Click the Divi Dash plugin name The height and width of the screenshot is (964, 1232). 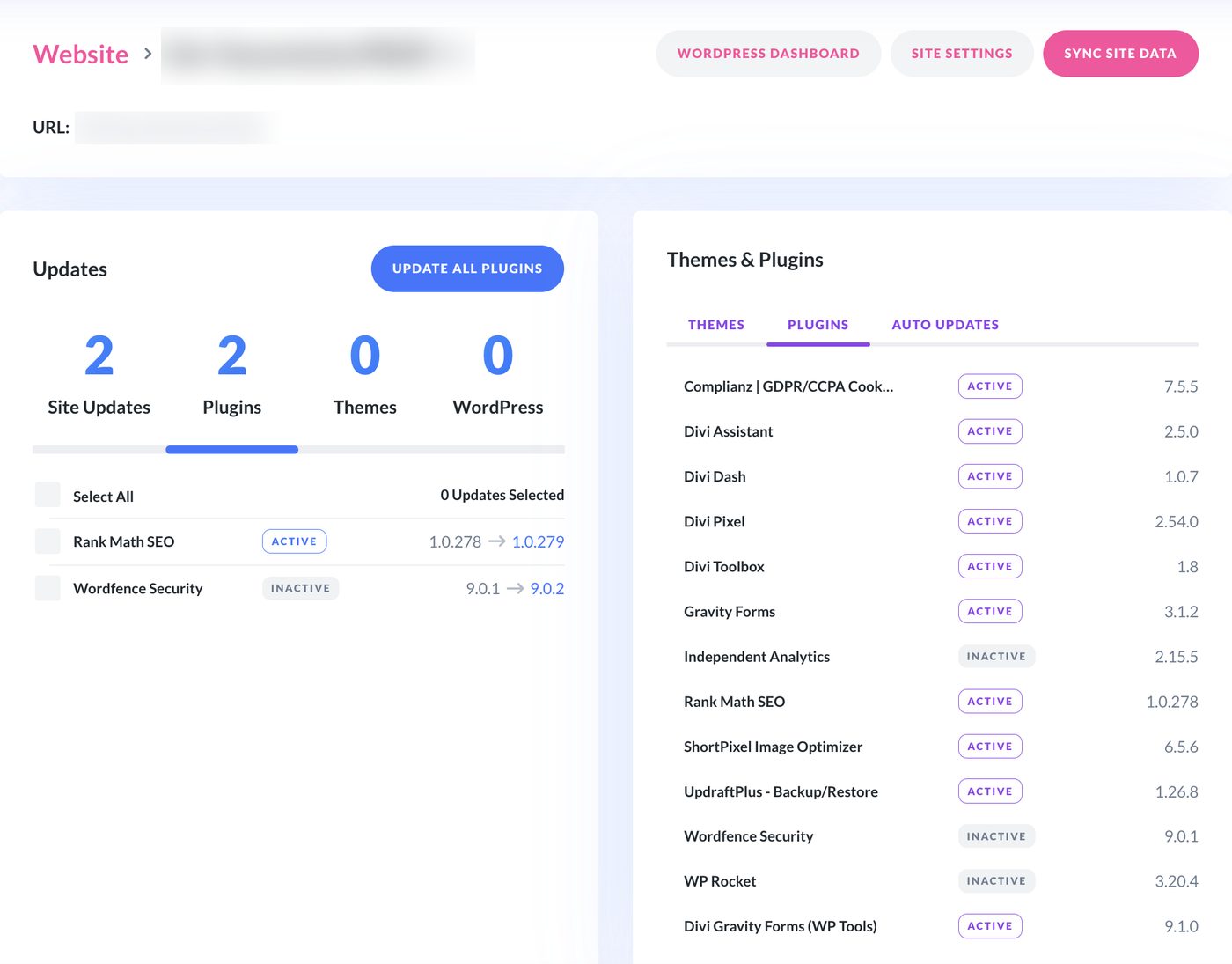tap(715, 476)
